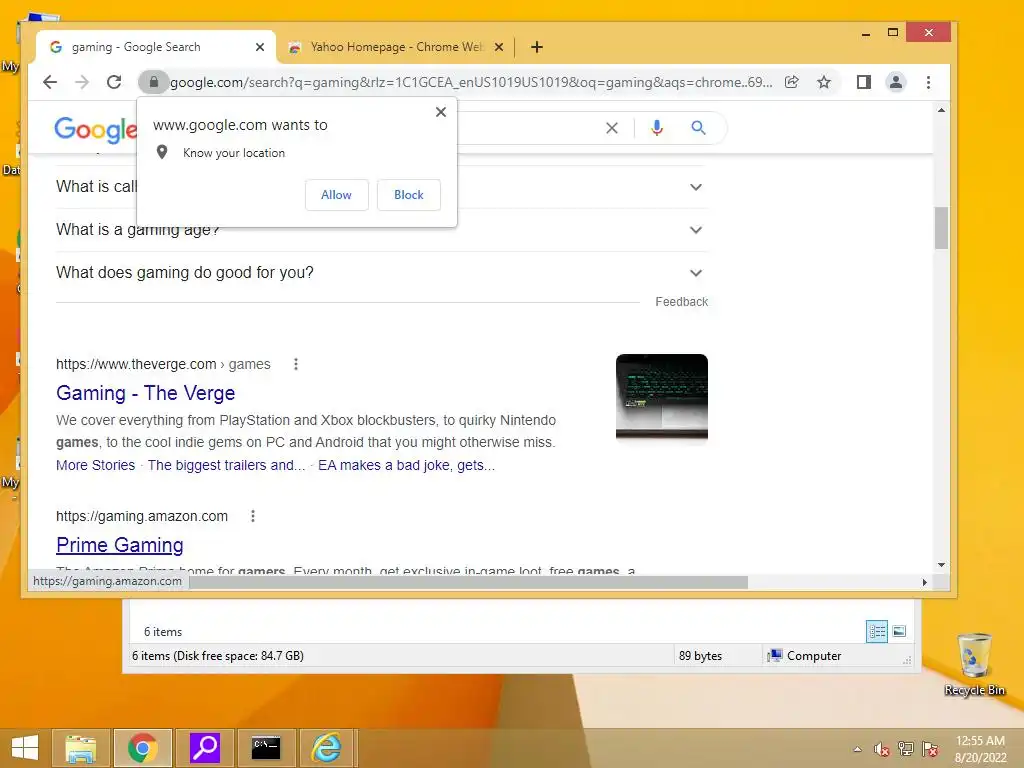Close the Yahoo Homepage tab

pos(499,47)
